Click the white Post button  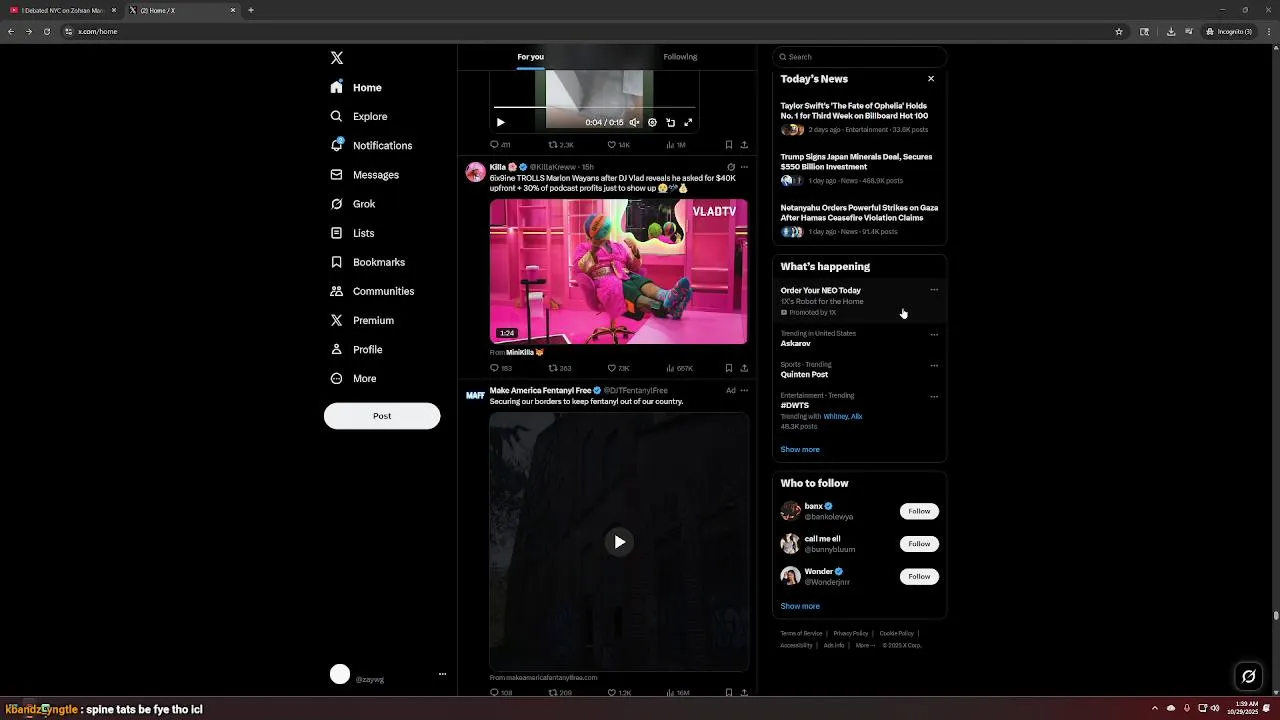(x=382, y=416)
